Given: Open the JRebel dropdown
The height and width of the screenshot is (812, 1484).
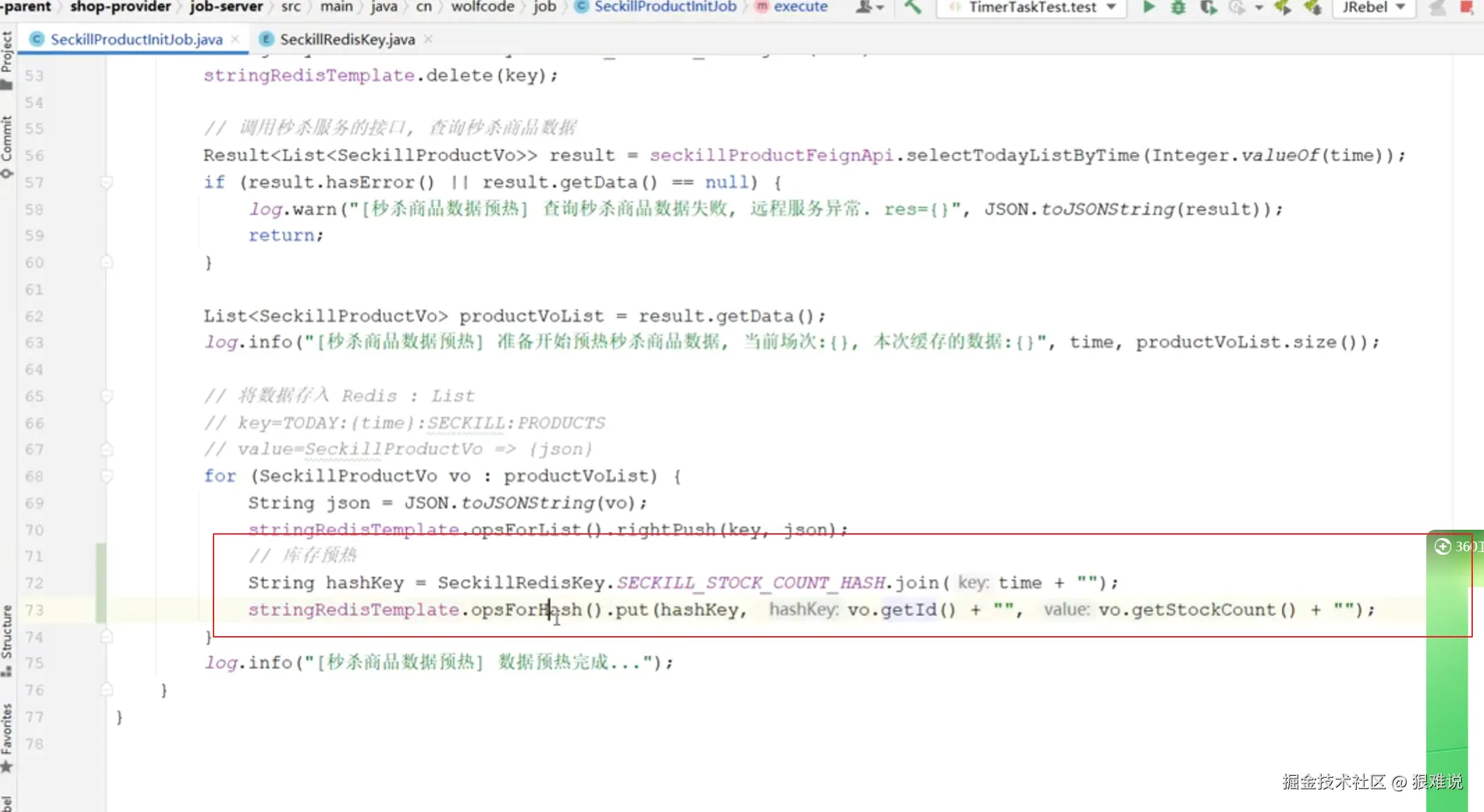Looking at the screenshot, I should [x=1373, y=7].
